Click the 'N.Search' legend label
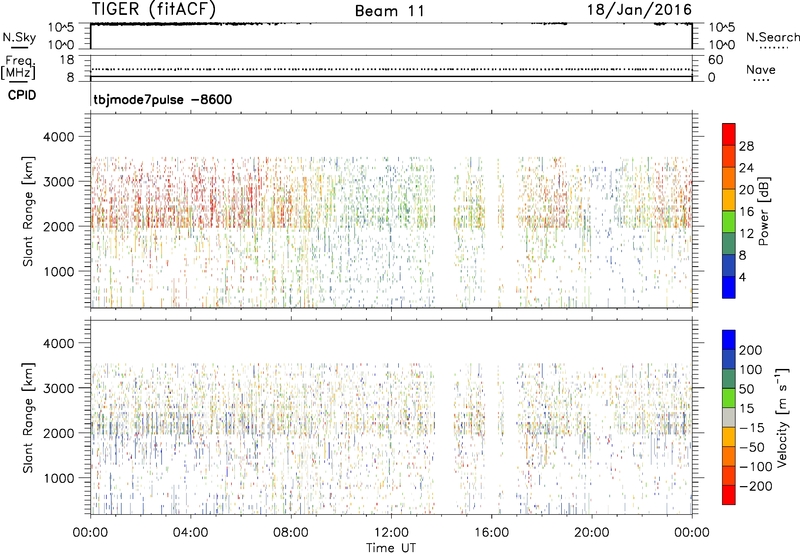Viewport: 800px width, 554px height. point(773,37)
